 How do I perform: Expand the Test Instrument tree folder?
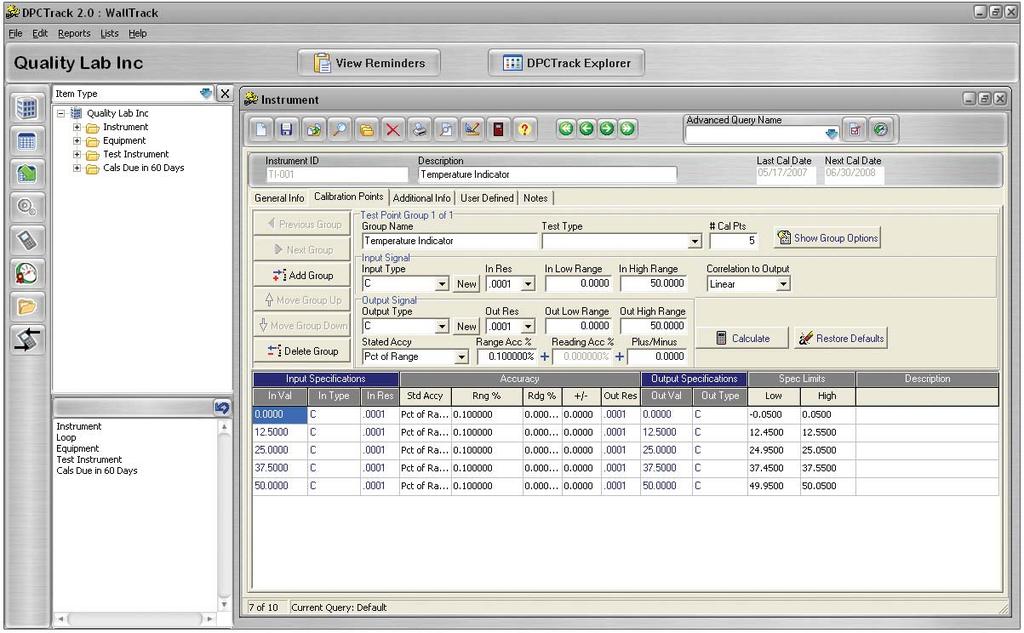77,155
